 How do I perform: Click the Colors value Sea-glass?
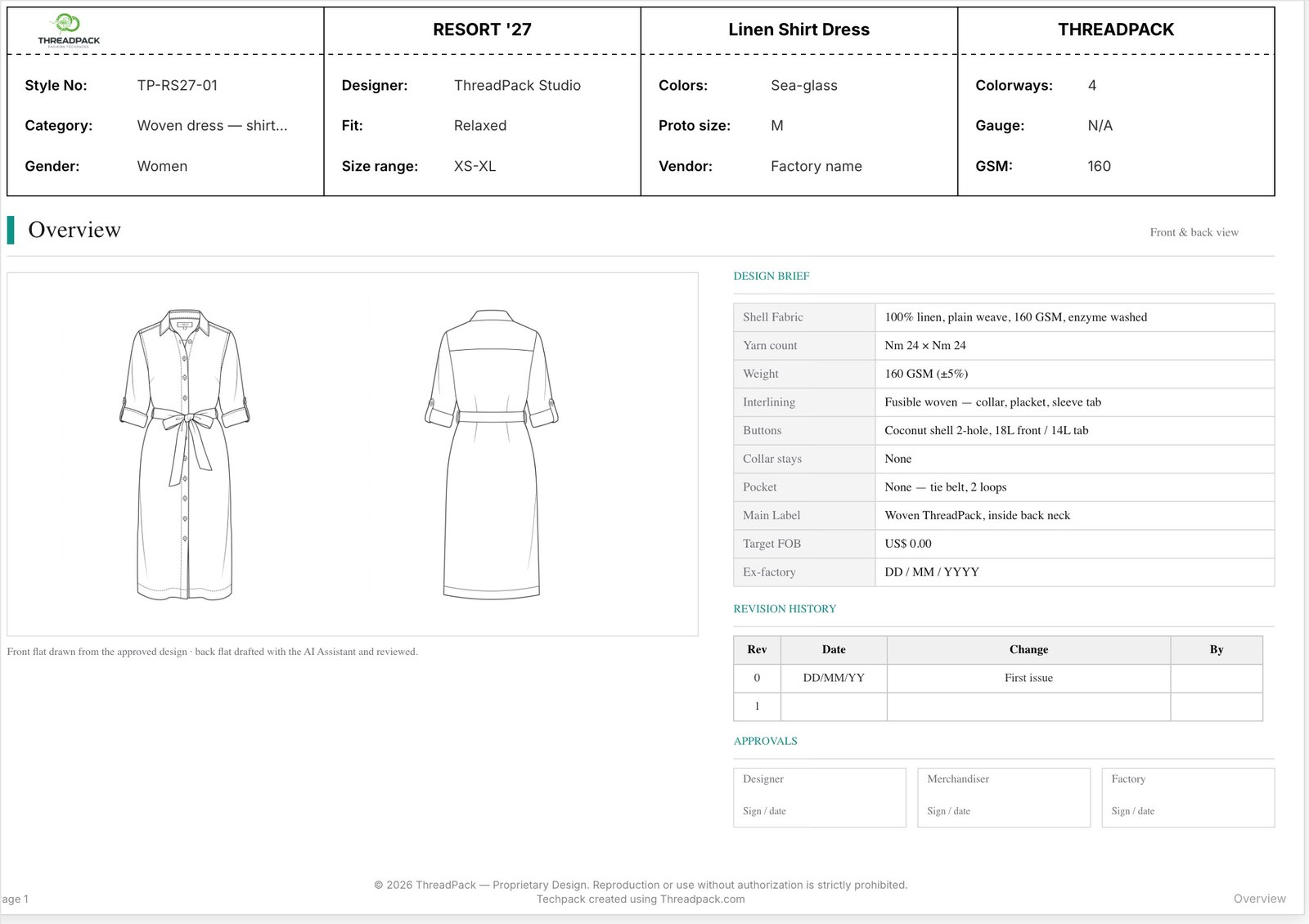803,85
